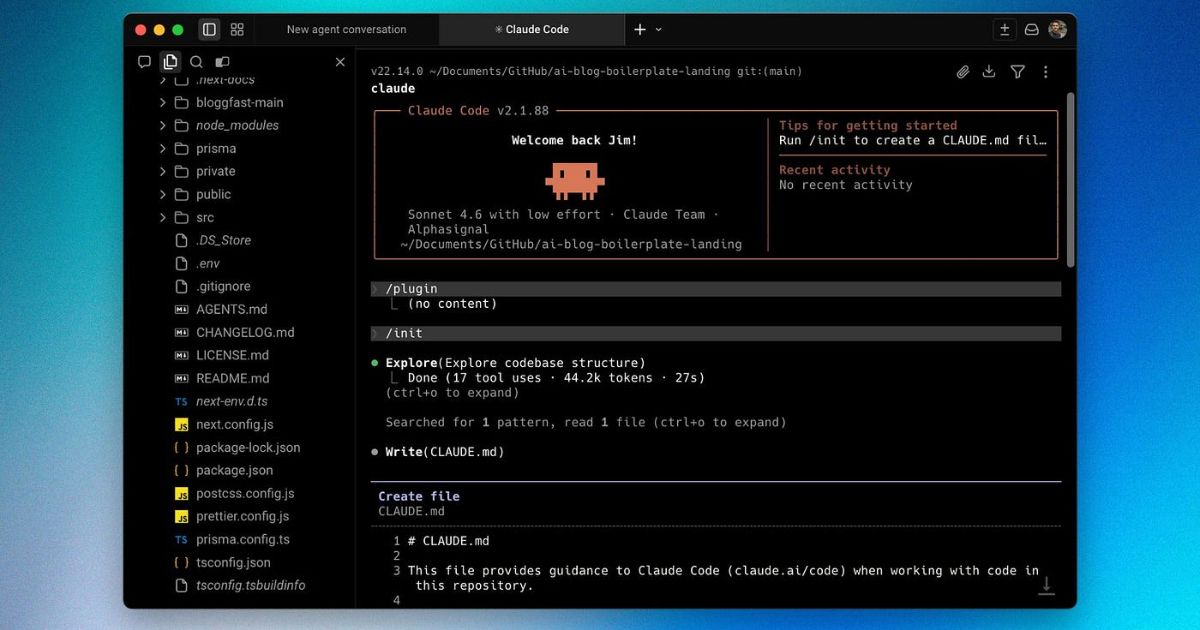Open the user profile avatar
The image size is (1200, 630).
pyautogui.click(x=1057, y=30)
